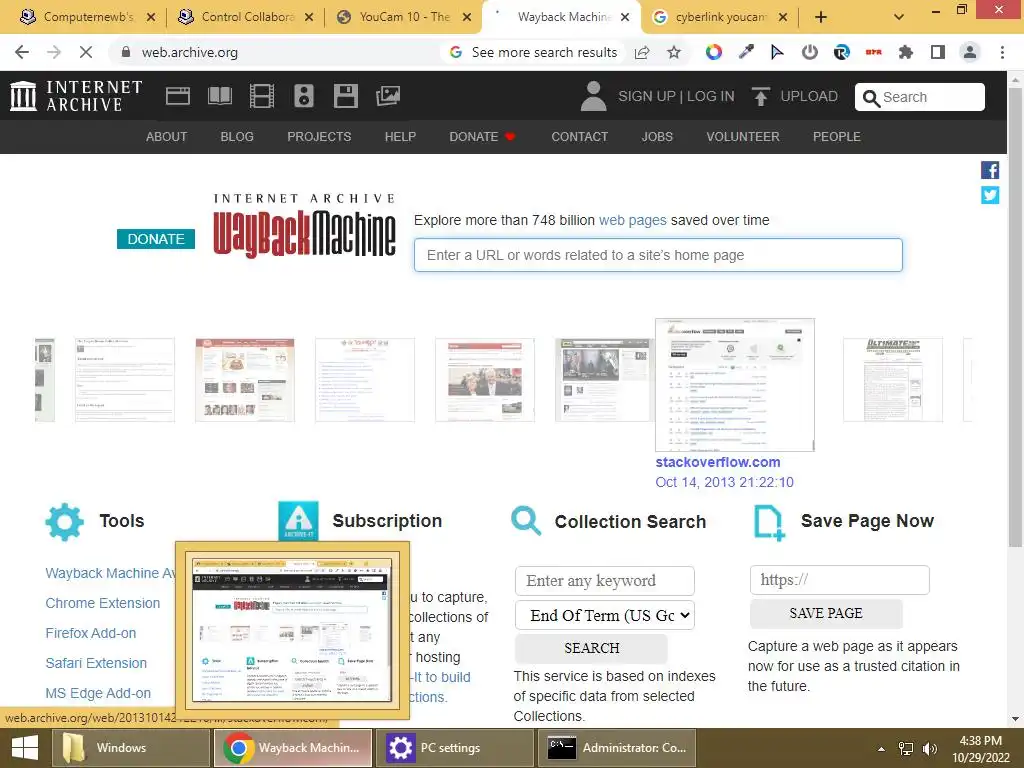Click the Tools gear icon
1024x768 pixels.
pos(64,522)
